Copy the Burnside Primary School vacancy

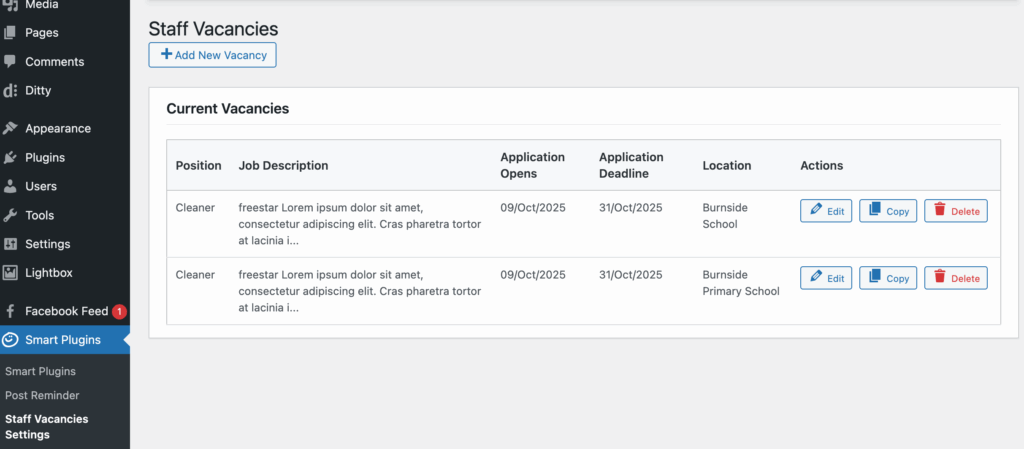888,278
